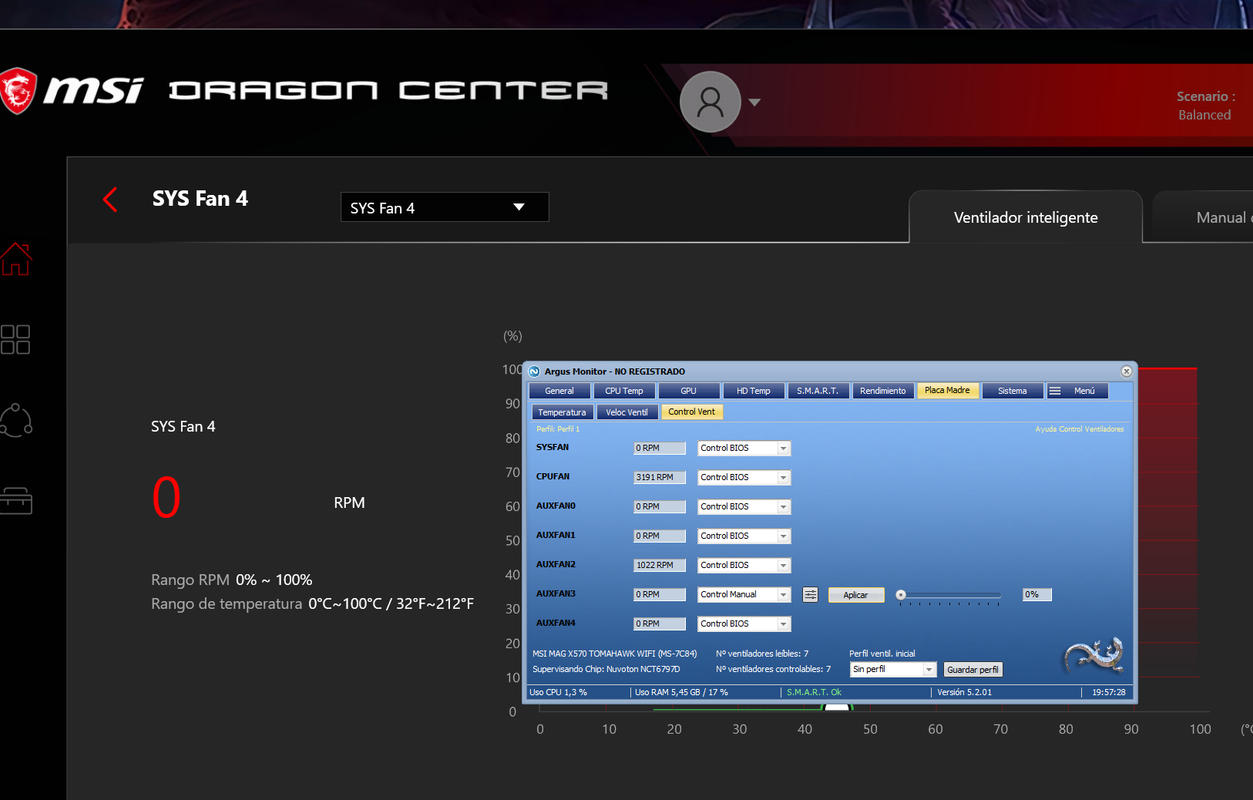Open the Temperatura sub-tab
1253x800 pixels.
tap(562, 412)
